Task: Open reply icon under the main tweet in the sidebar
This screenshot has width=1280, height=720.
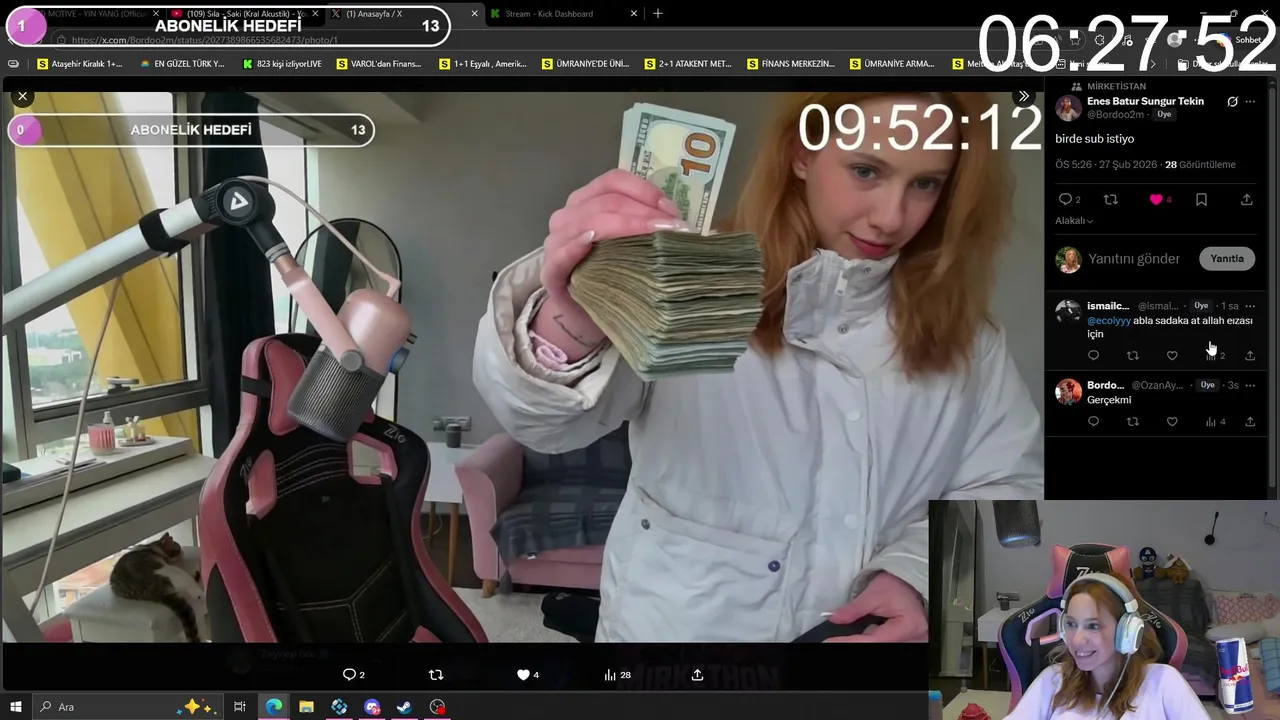Action: pos(1065,199)
